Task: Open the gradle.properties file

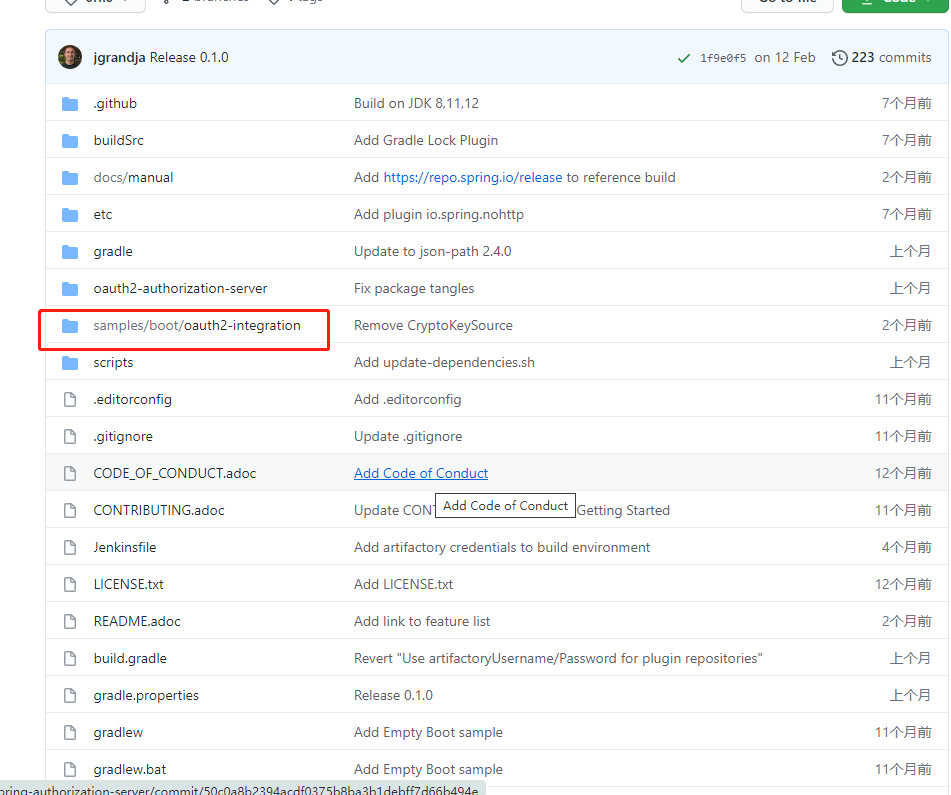Action: coord(146,696)
